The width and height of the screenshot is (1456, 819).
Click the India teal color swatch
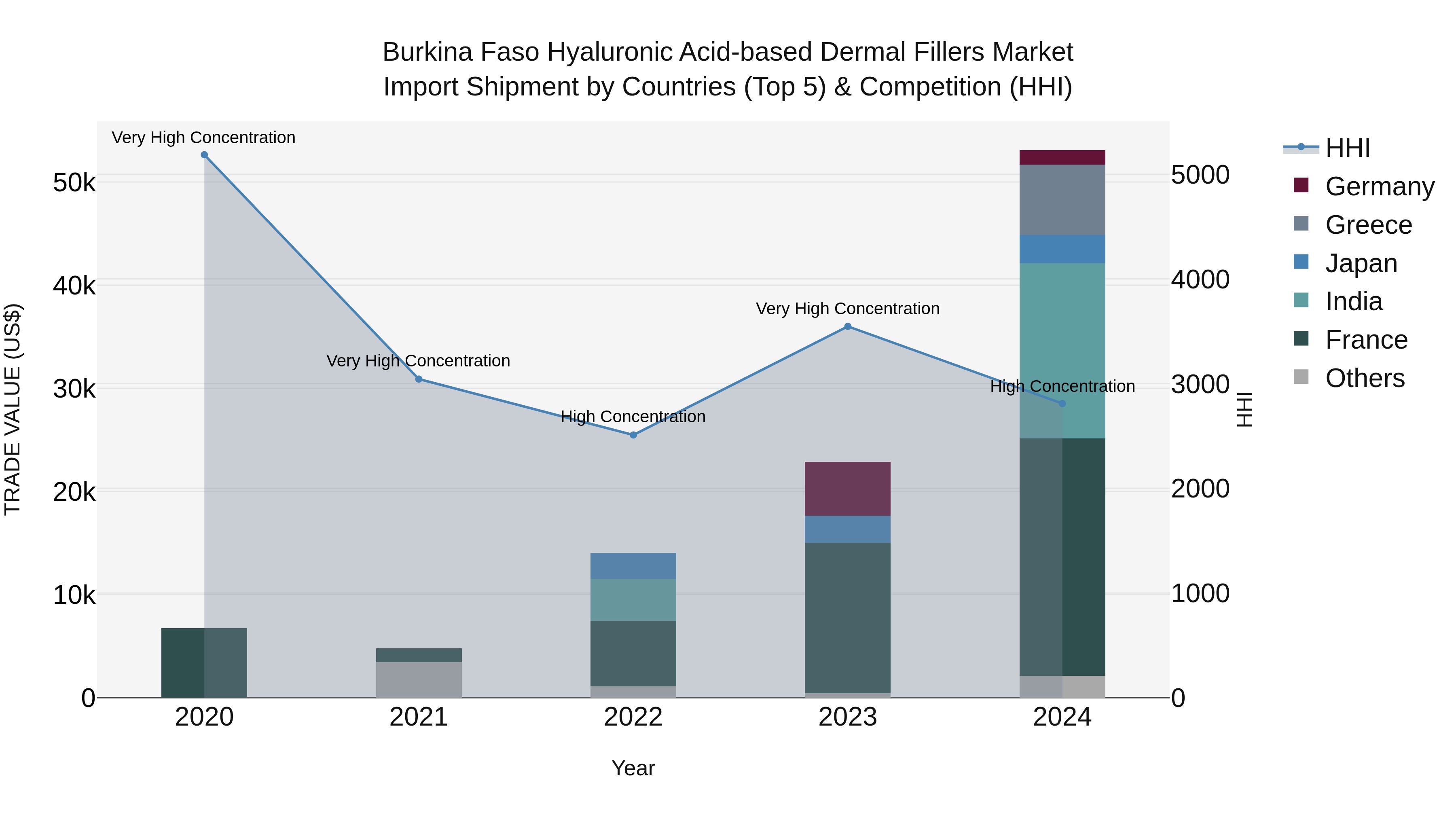point(1301,300)
